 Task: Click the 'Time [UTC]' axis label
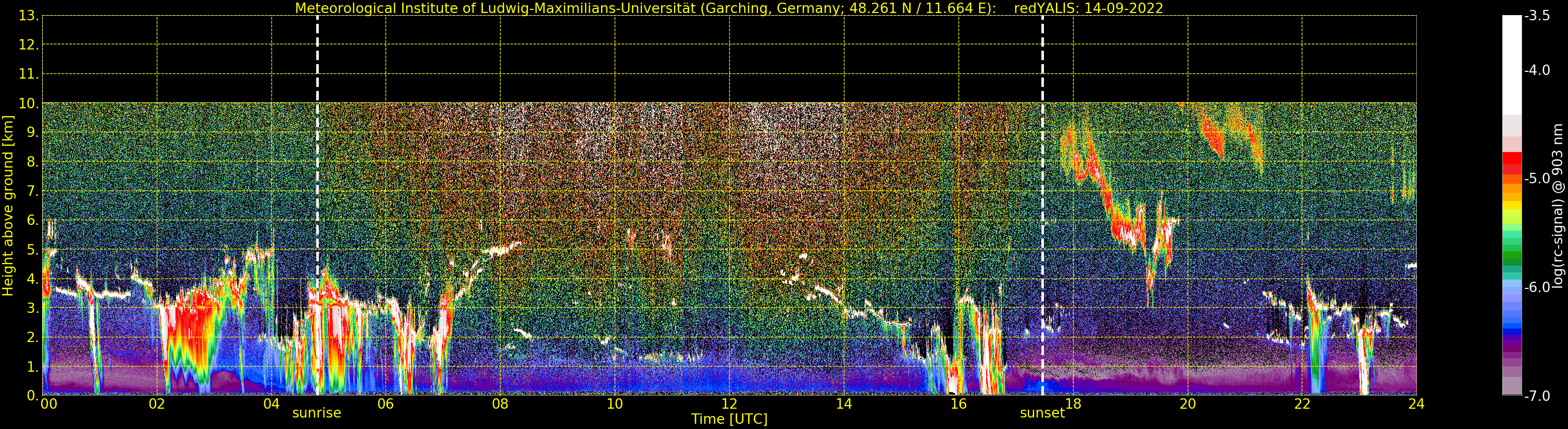click(729, 419)
